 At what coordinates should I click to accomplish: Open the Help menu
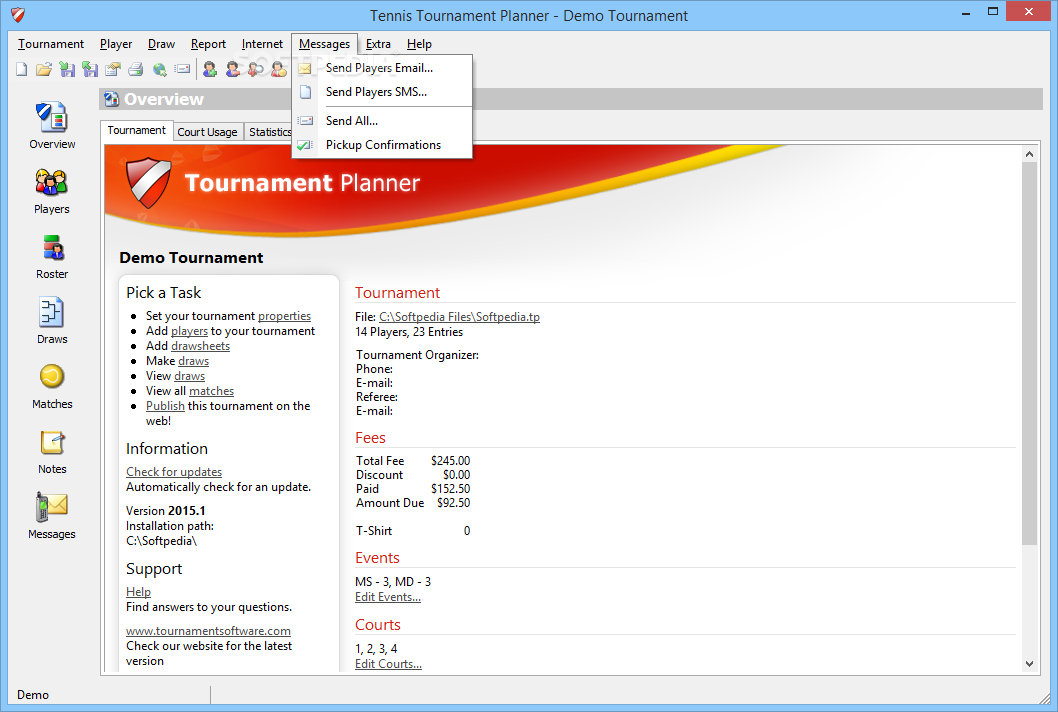[419, 44]
